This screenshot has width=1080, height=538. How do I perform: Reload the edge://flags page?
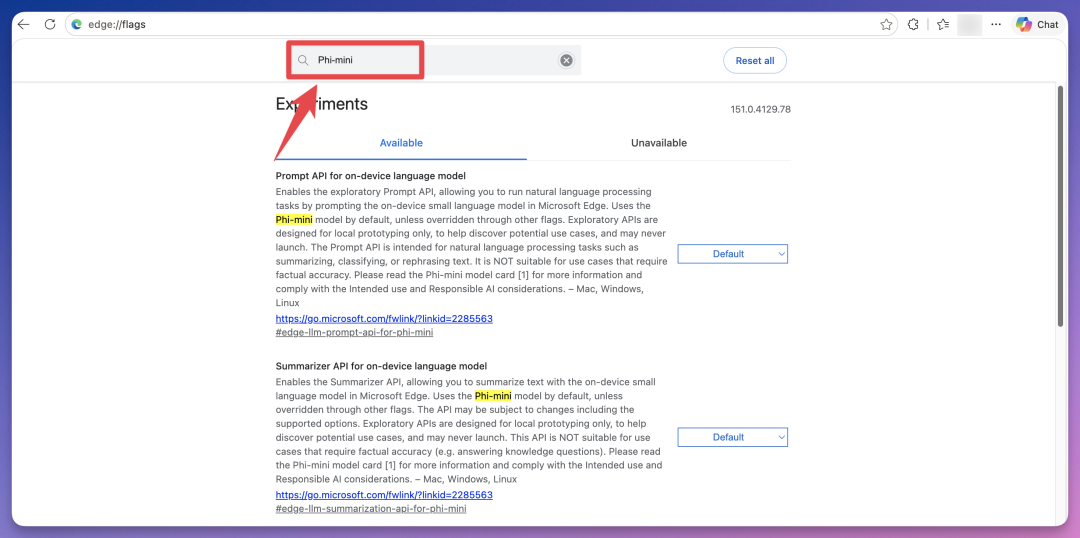tap(50, 24)
